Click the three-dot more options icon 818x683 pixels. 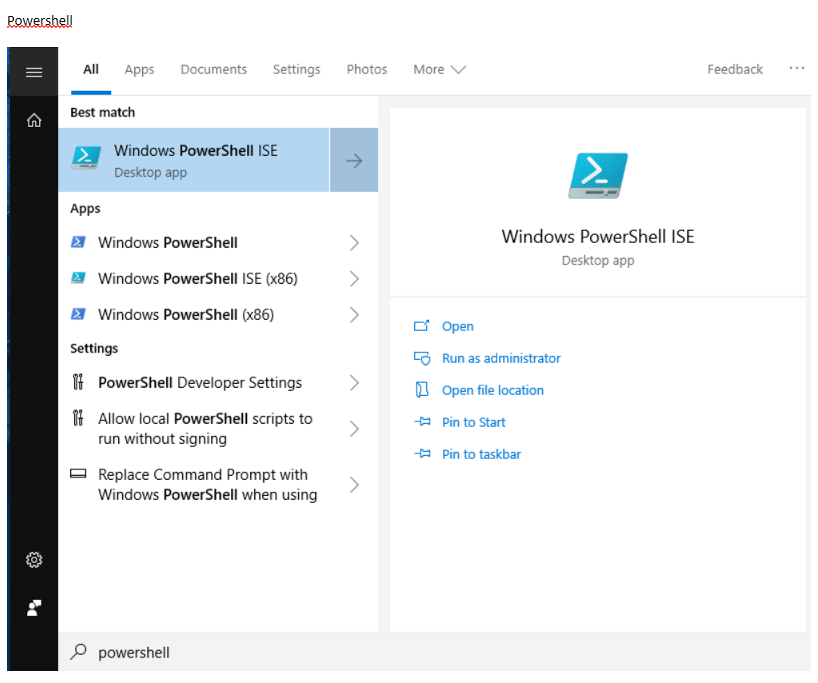pyautogui.click(x=796, y=69)
